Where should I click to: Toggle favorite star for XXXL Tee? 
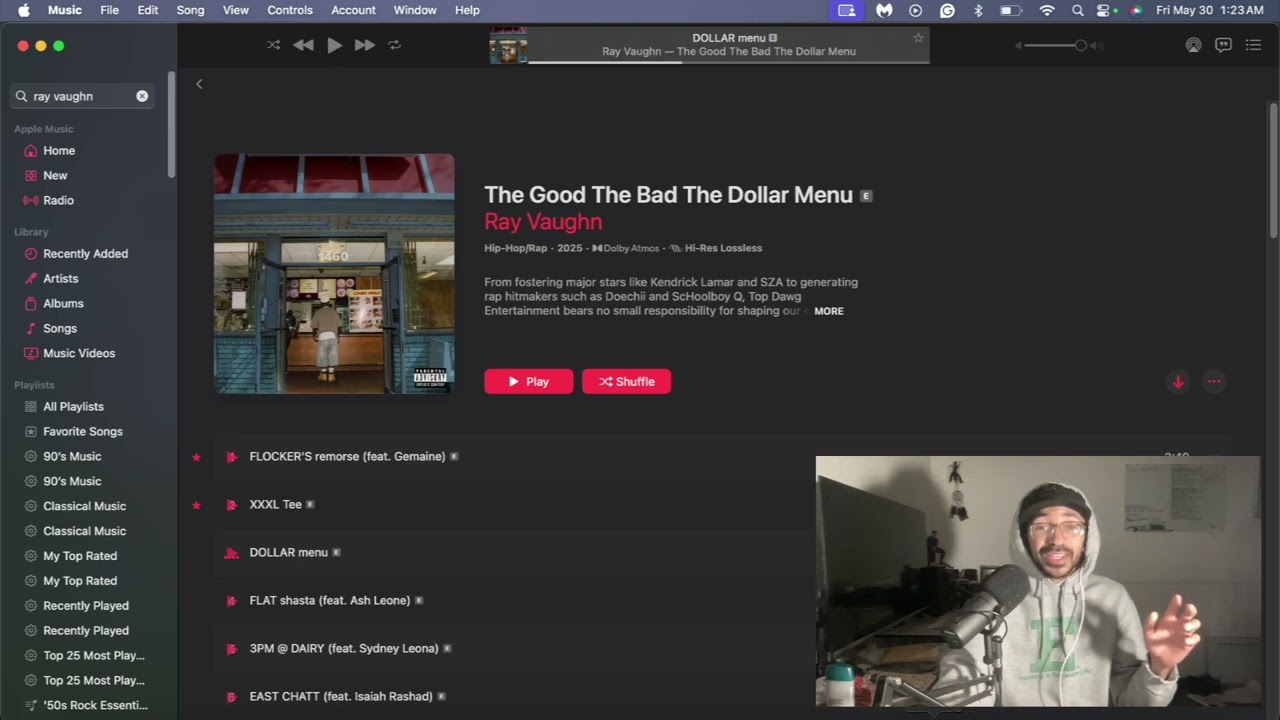coord(196,505)
